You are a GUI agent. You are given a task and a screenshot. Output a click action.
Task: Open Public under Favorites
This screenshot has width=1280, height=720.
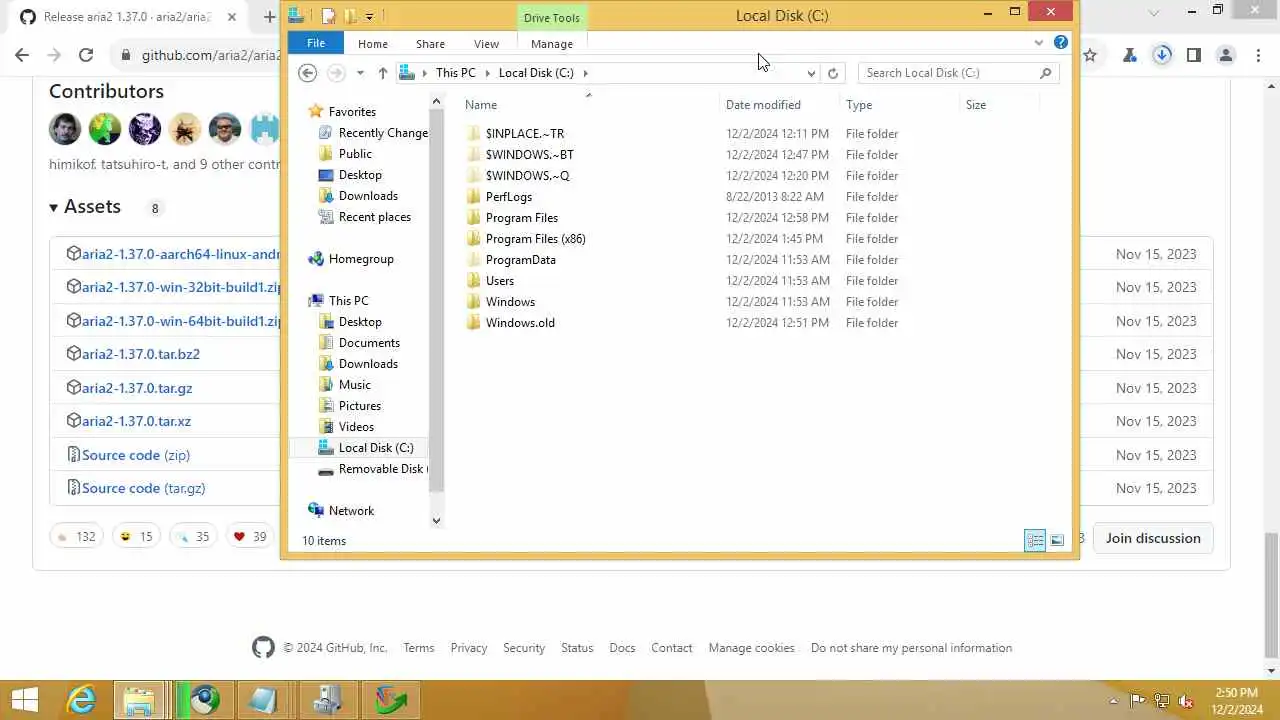click(x=355, y=154)
